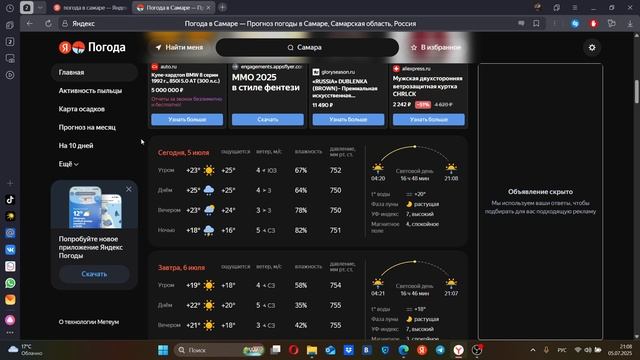Click the Yandex Pogoda logo
This screenshot has height=360, width=640.
[x=92, y=47]
